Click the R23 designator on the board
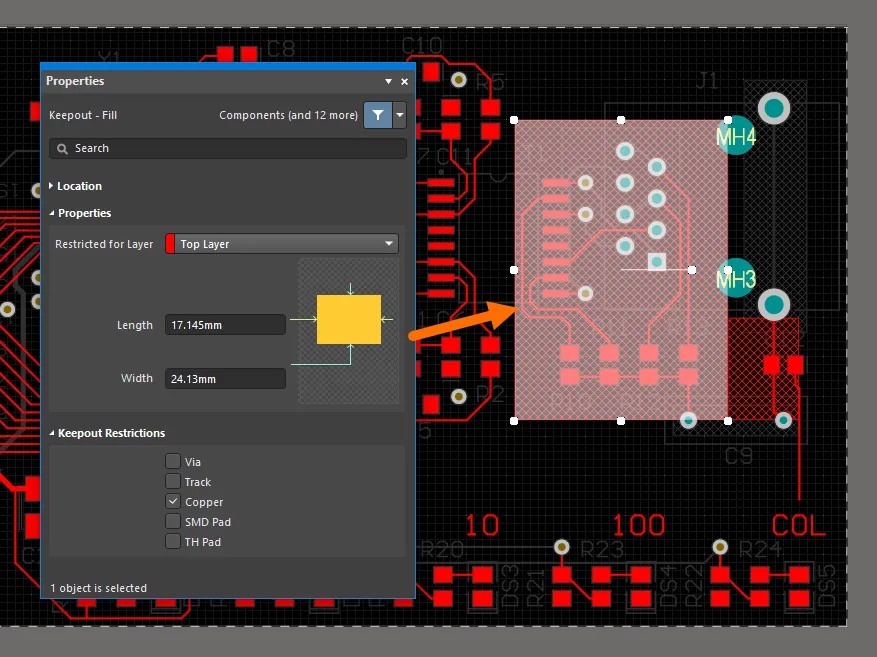 pyautogui.click(x=602, y=550)
